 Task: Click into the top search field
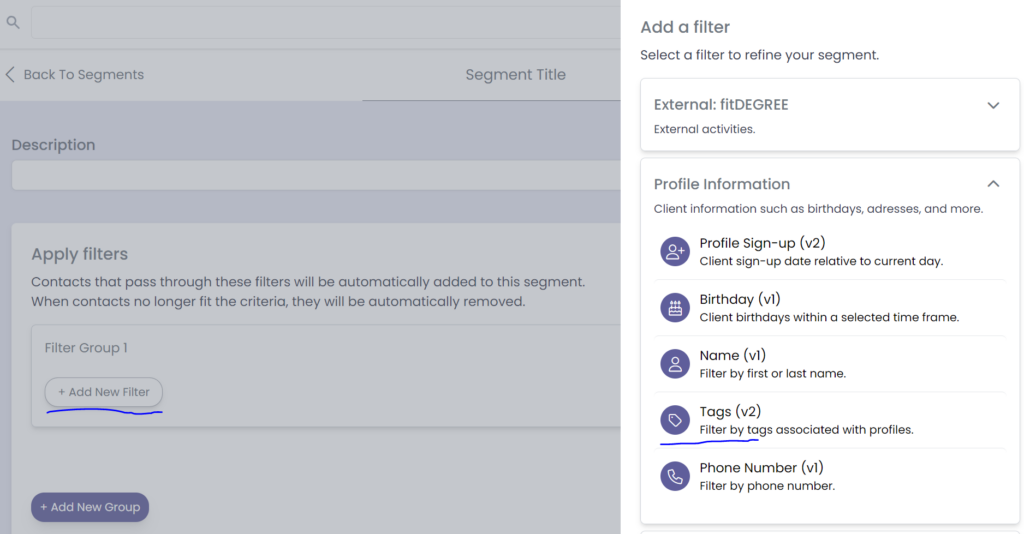(x=325, y=22)
